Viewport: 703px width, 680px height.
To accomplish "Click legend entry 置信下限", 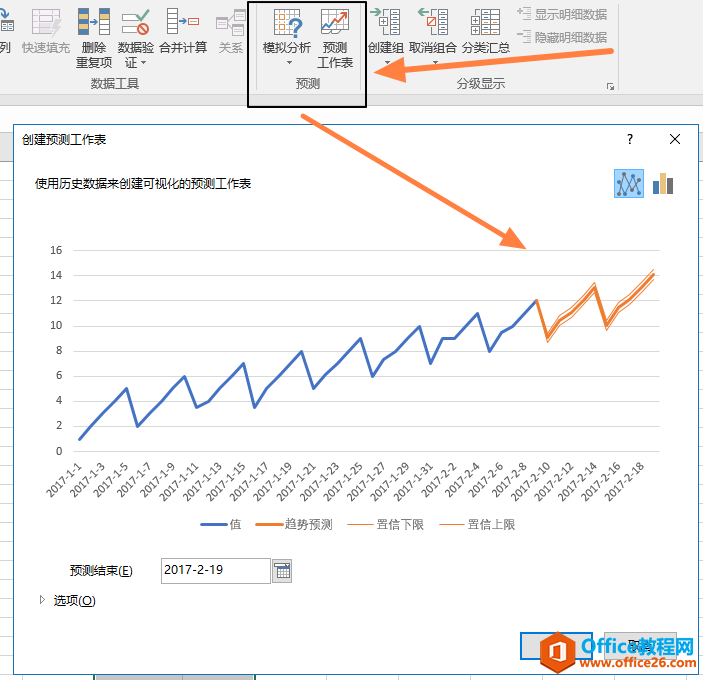I will tap(386, 524).
